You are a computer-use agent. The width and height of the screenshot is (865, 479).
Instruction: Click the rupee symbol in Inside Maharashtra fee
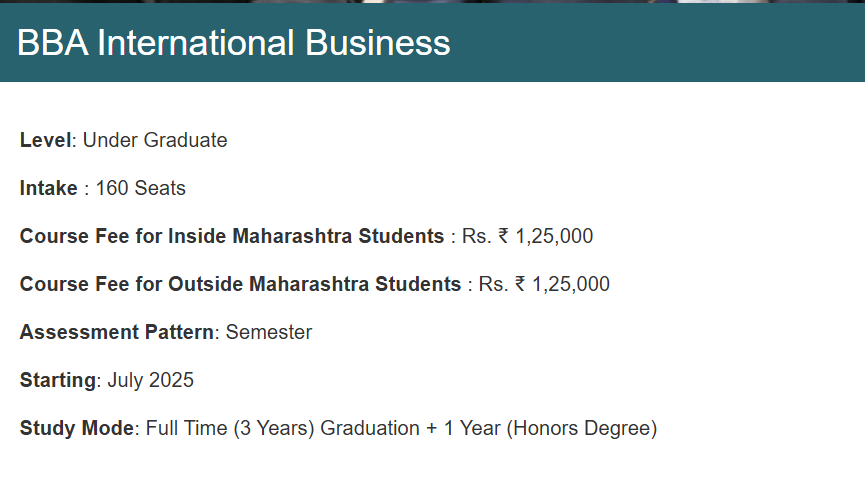(503, 236)
